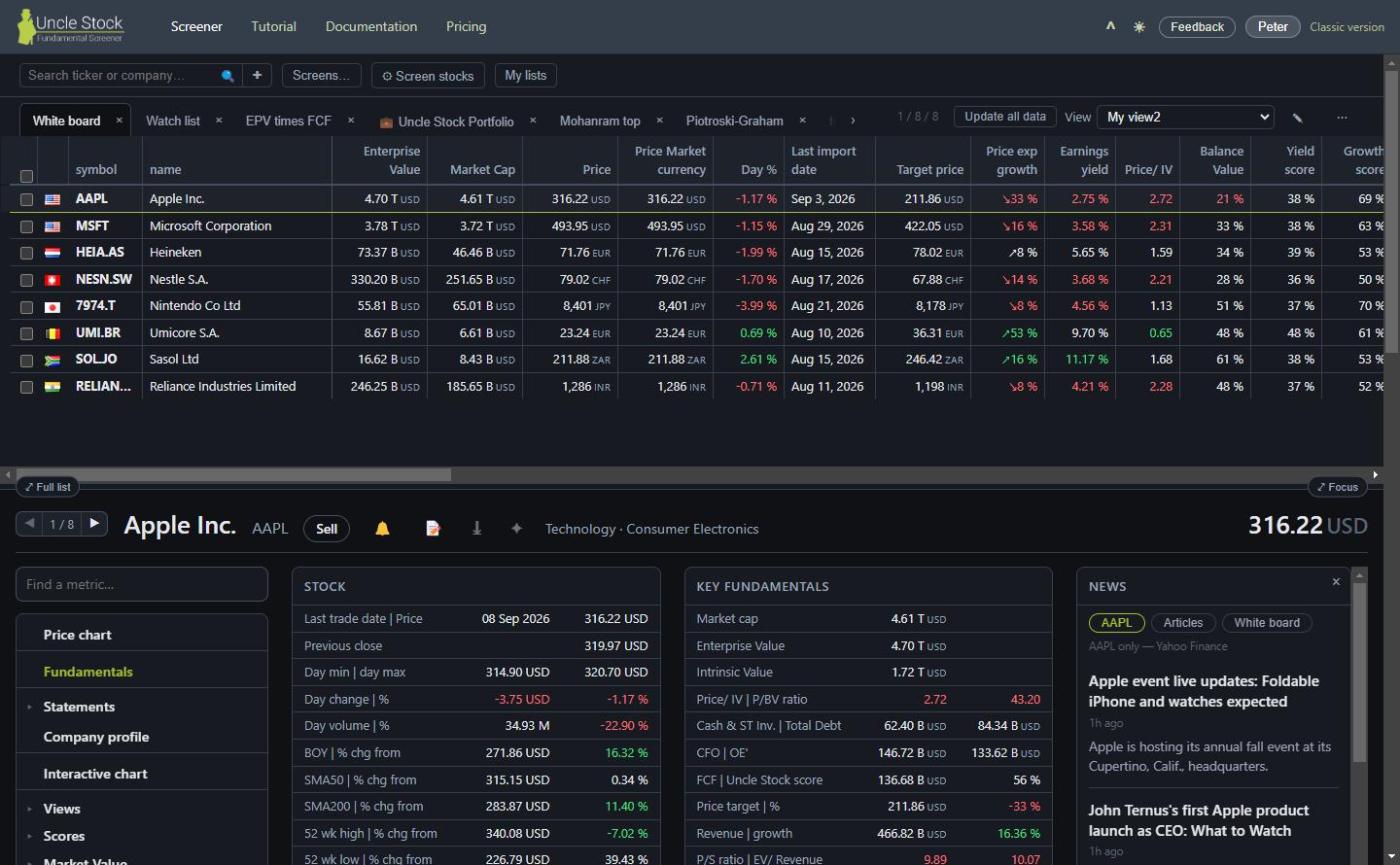
Task: Close the White board tab
Action: click(119, 120)
